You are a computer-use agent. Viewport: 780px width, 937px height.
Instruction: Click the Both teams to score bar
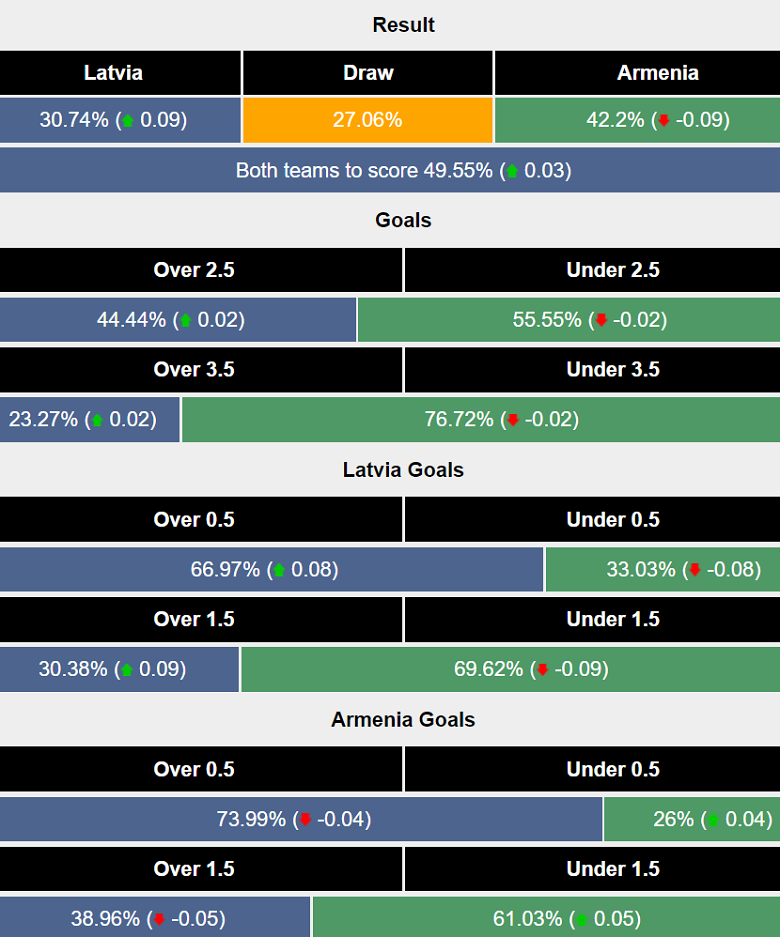point(390,171)
